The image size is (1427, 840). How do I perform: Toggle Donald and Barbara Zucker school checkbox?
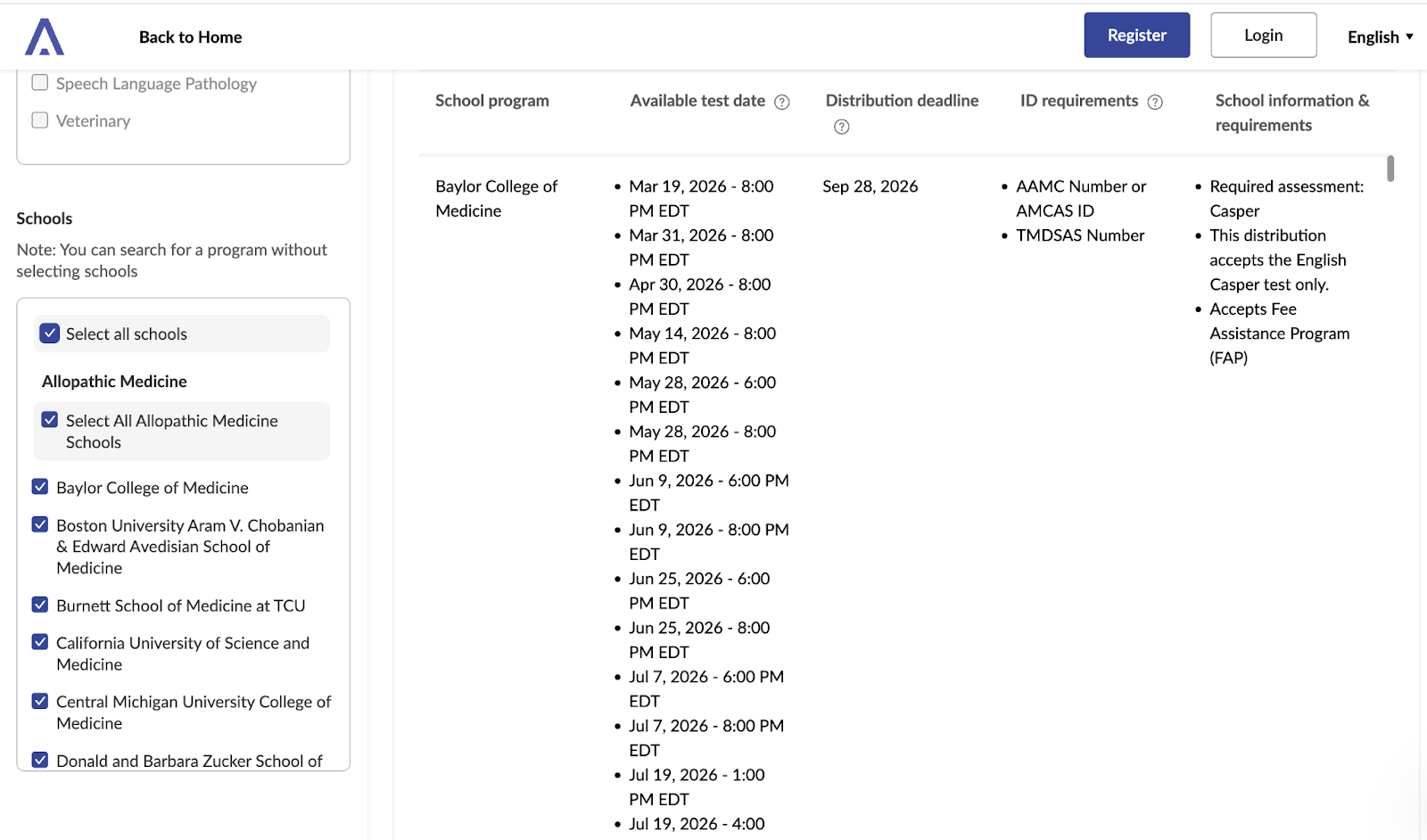pos(39,760)
